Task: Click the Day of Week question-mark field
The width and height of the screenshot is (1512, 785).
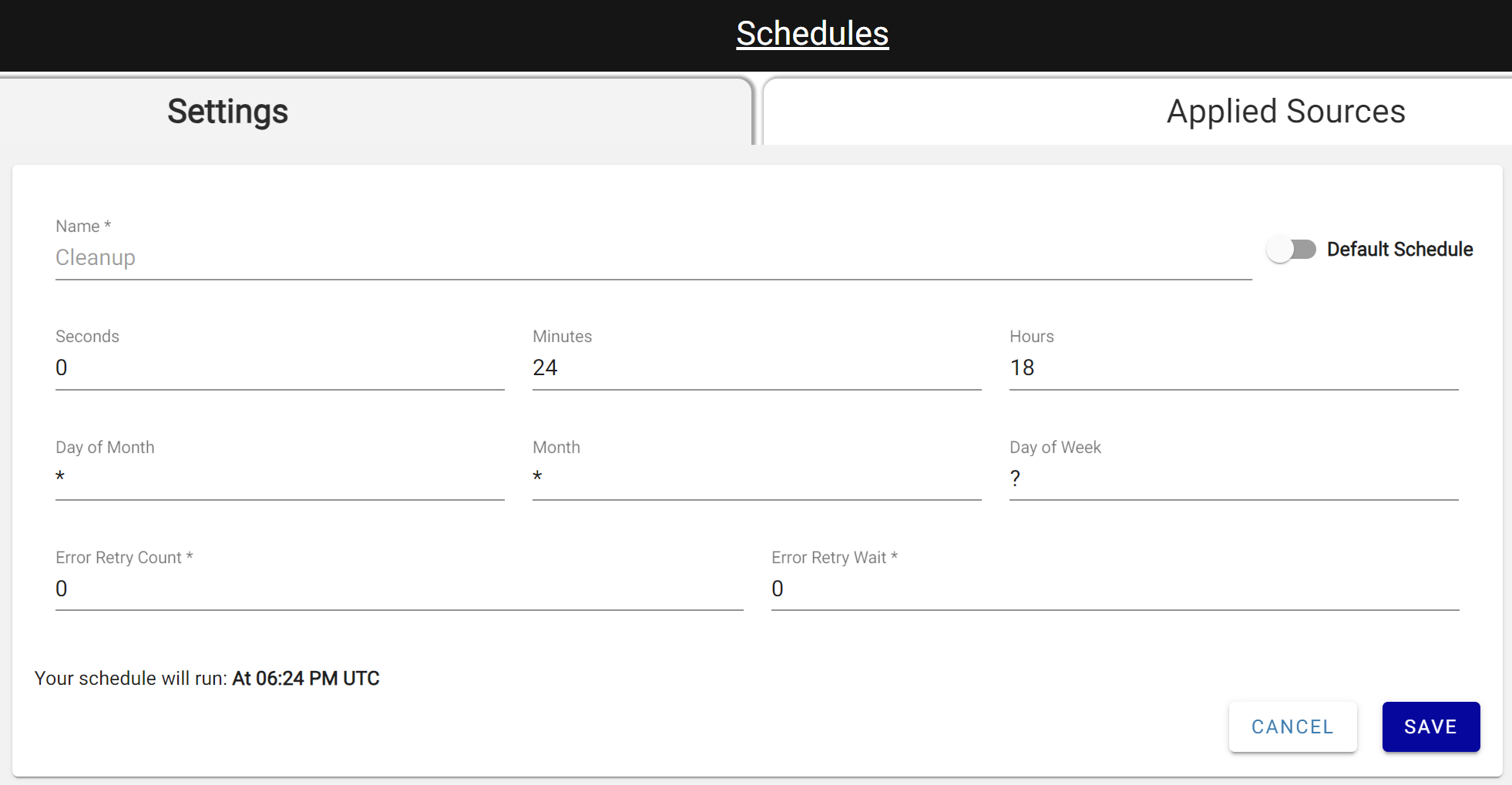Action: [1233, 478]
